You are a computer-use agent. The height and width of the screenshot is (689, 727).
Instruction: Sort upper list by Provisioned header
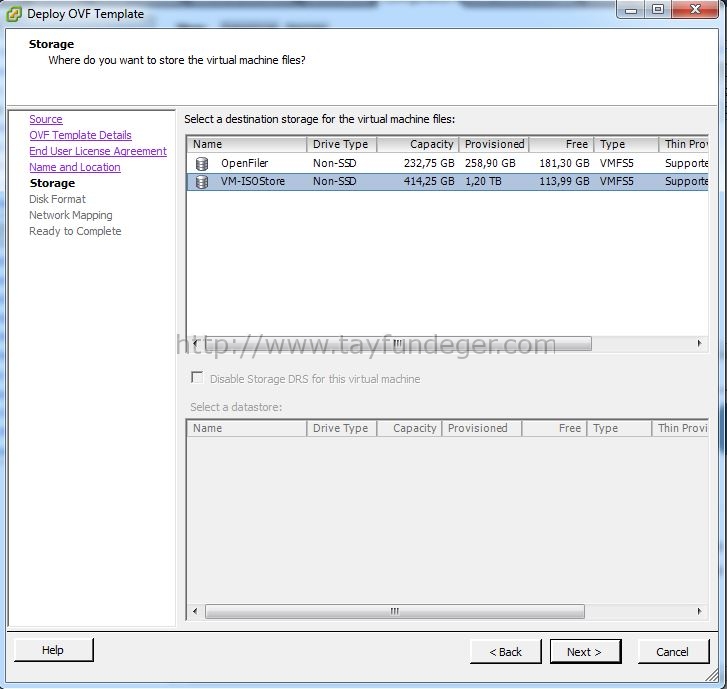coord(494,144)
